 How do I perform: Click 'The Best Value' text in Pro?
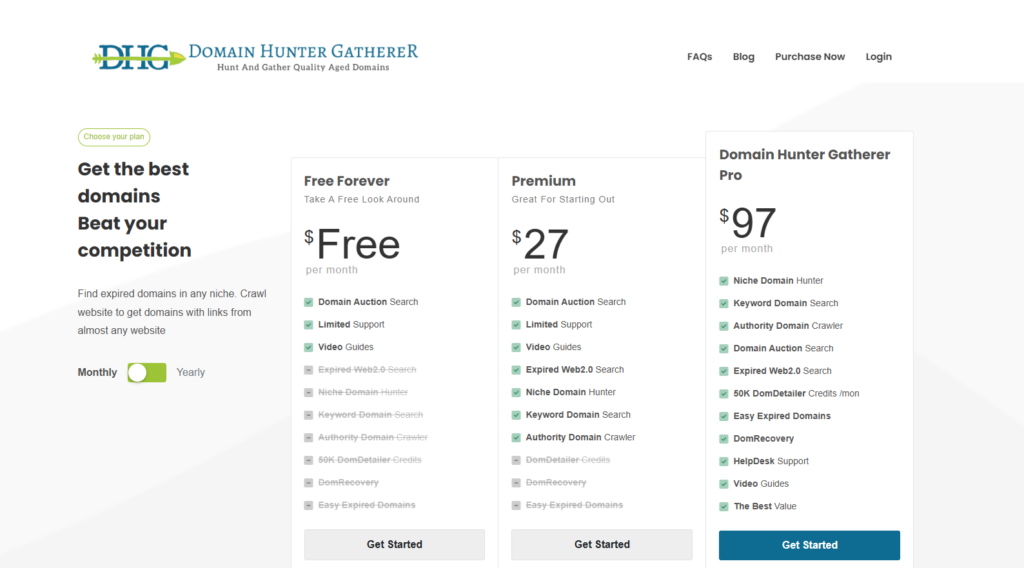click(x=765, y=506)
